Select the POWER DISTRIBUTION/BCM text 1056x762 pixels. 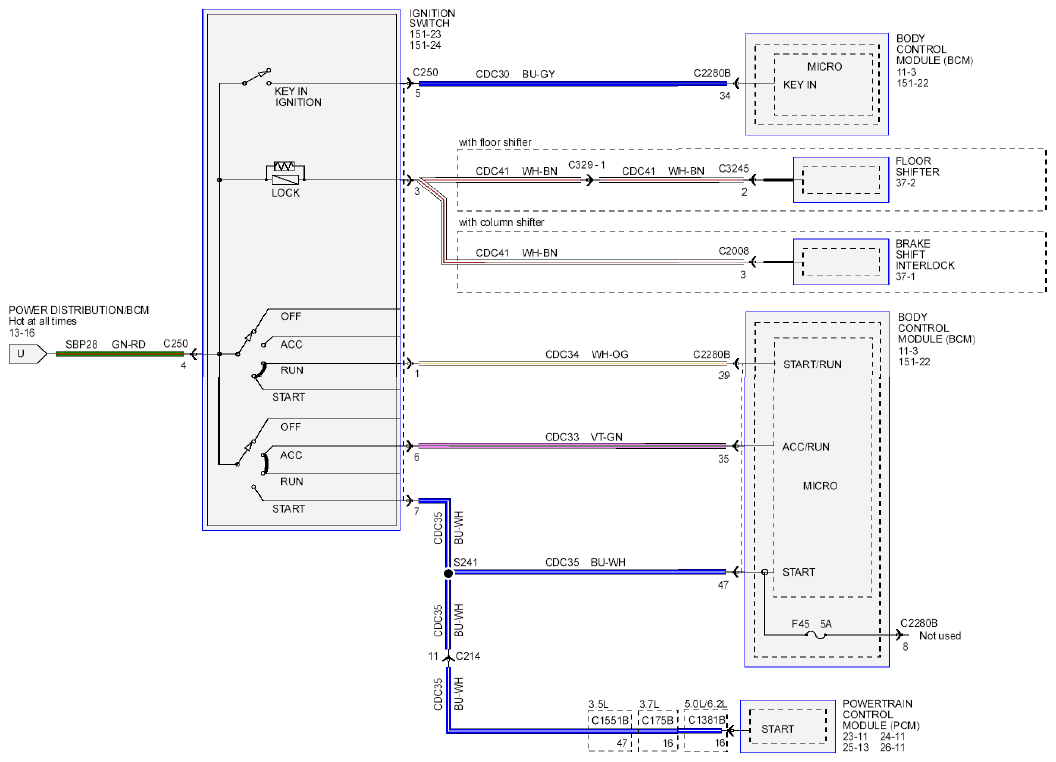(x=78, y=310)
